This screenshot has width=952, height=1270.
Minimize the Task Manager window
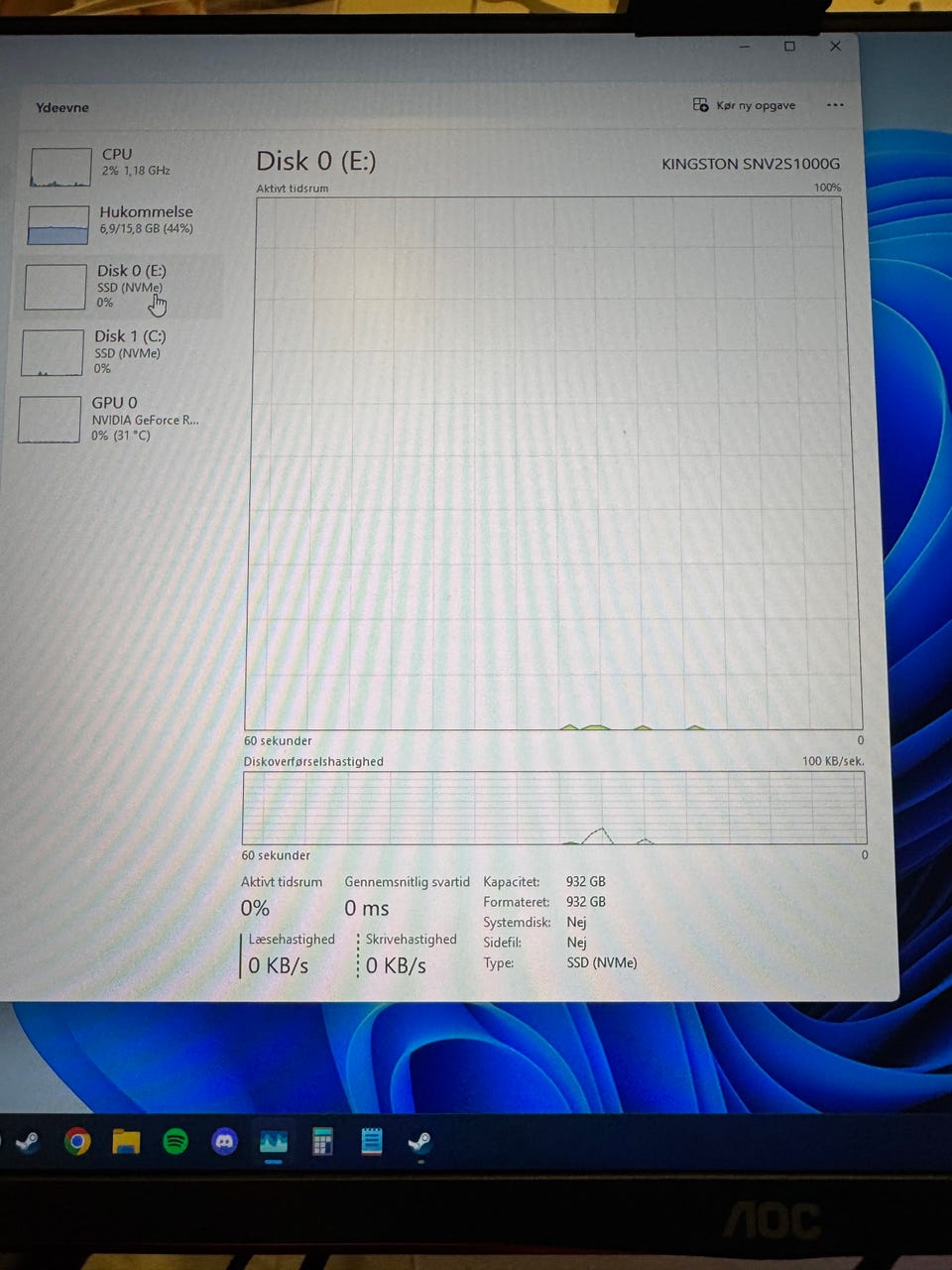745,46
